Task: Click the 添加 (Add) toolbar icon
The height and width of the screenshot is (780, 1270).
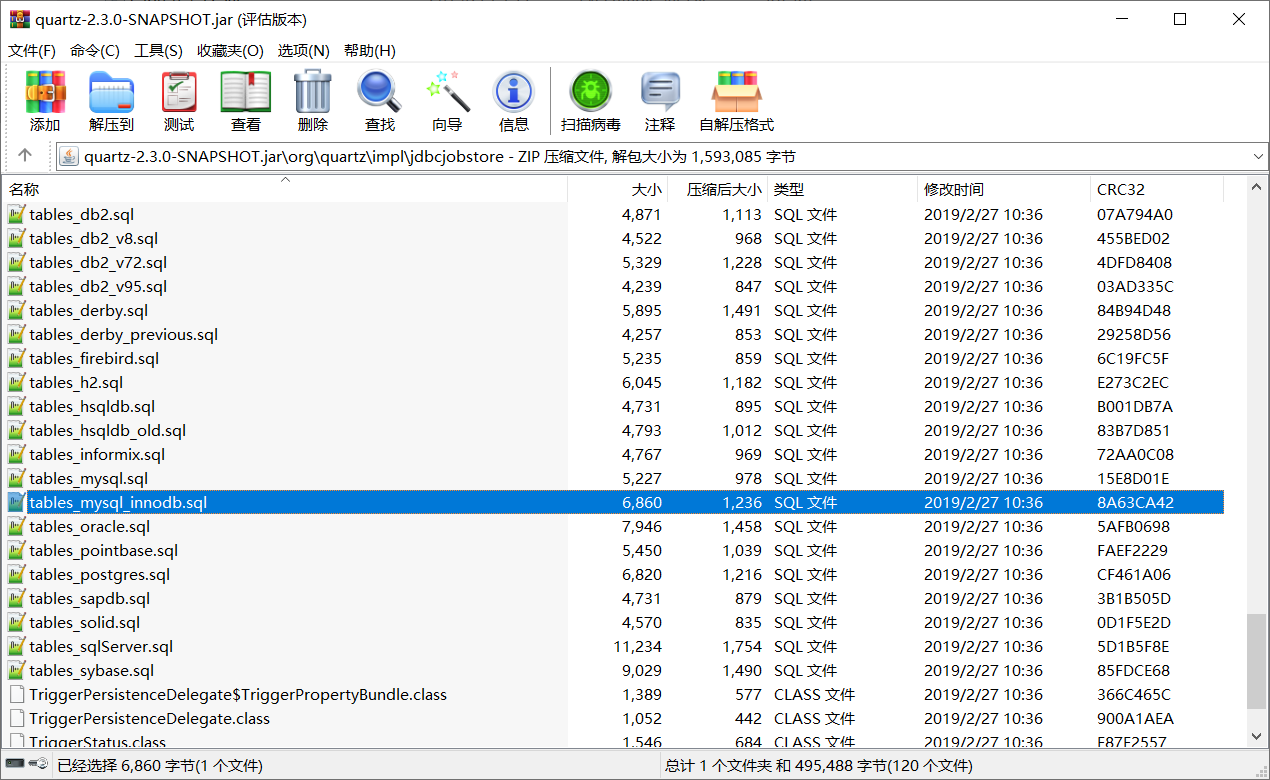Action: 44,100
